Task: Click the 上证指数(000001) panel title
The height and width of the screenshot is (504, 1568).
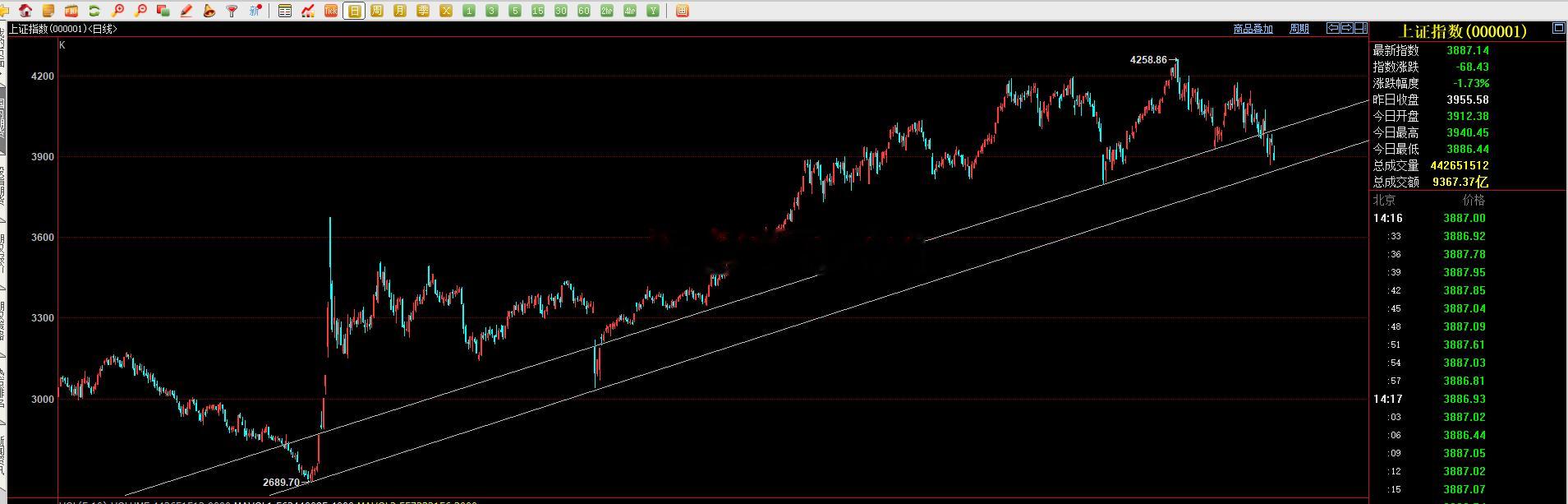Action: coord(1462,31)
